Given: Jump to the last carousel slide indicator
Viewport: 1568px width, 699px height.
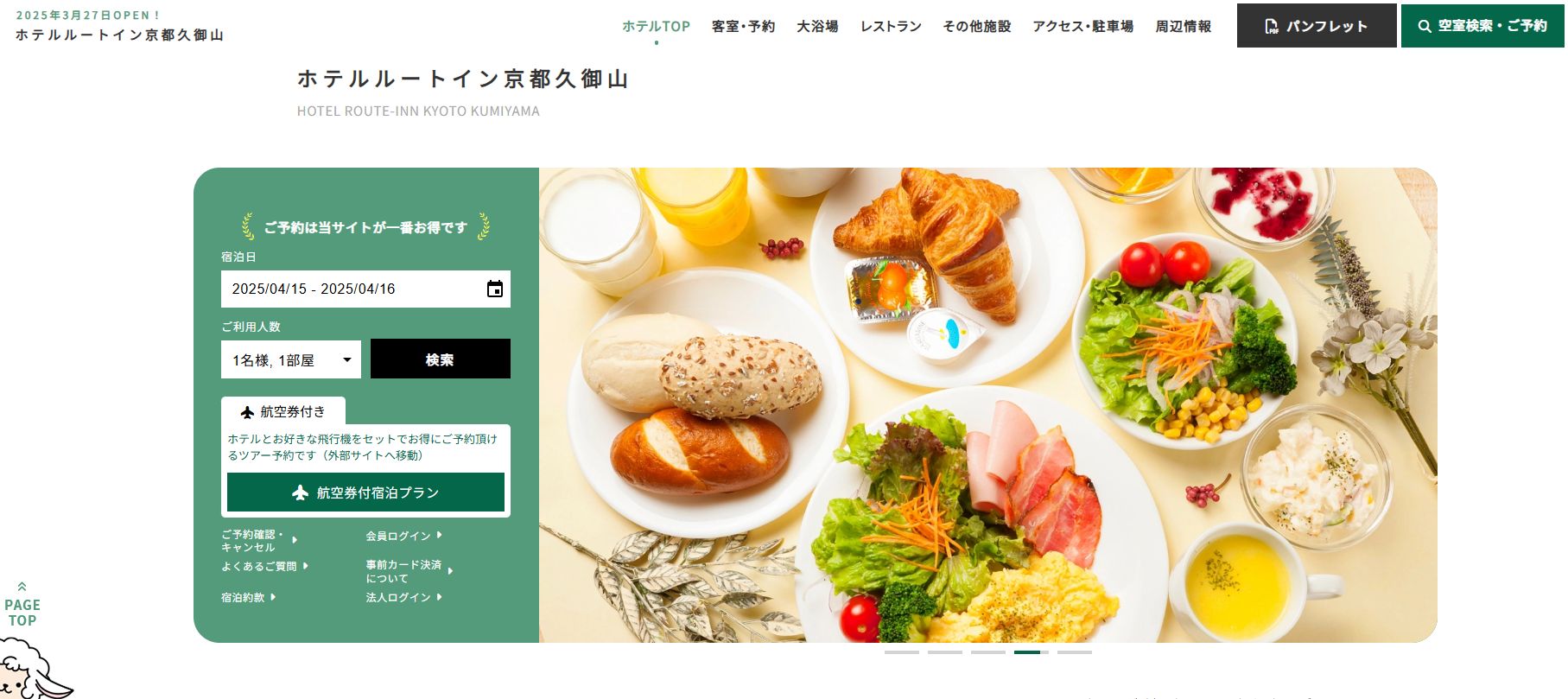Looking at the screenshot, I should (1075, 652).
